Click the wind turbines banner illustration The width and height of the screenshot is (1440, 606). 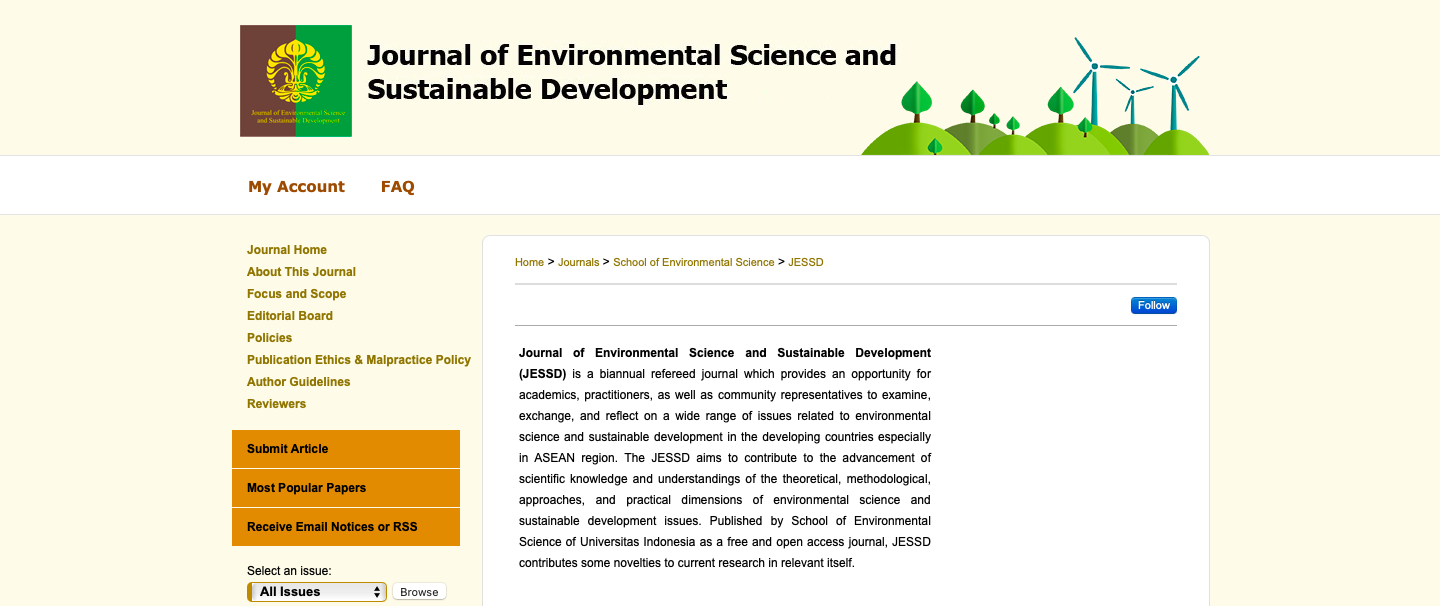point(1035,95)
